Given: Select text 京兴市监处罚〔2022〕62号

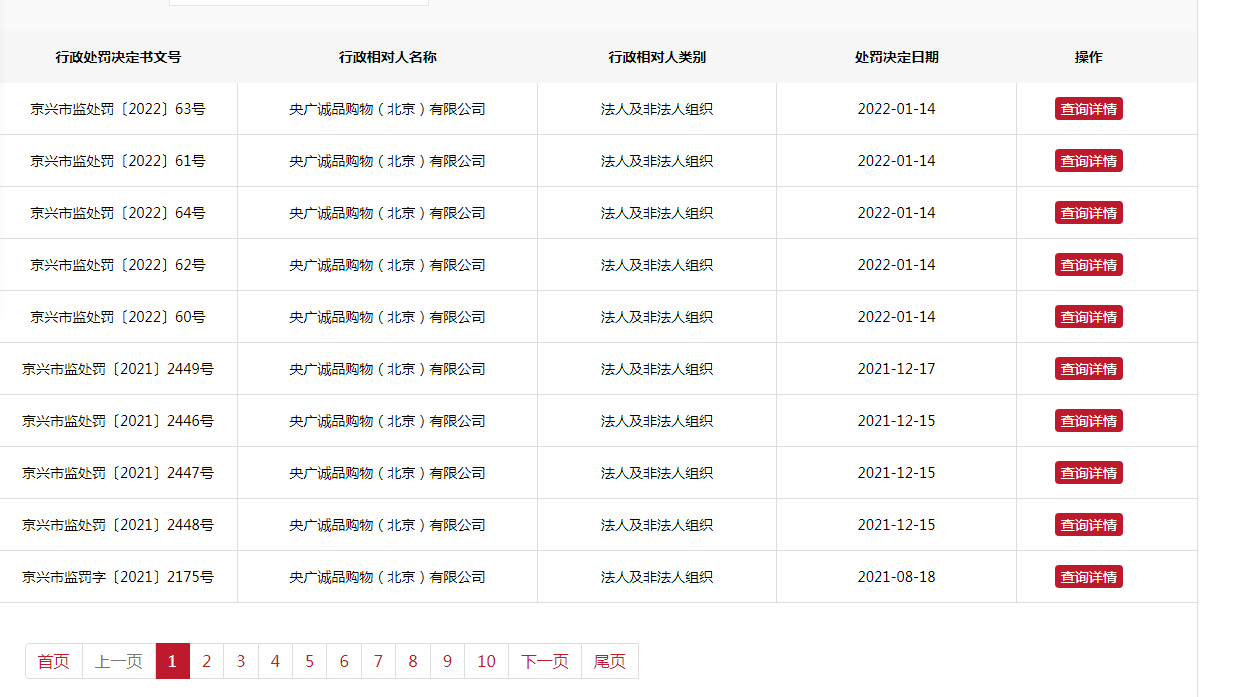Looking at the screenshot, I should 118,265.
